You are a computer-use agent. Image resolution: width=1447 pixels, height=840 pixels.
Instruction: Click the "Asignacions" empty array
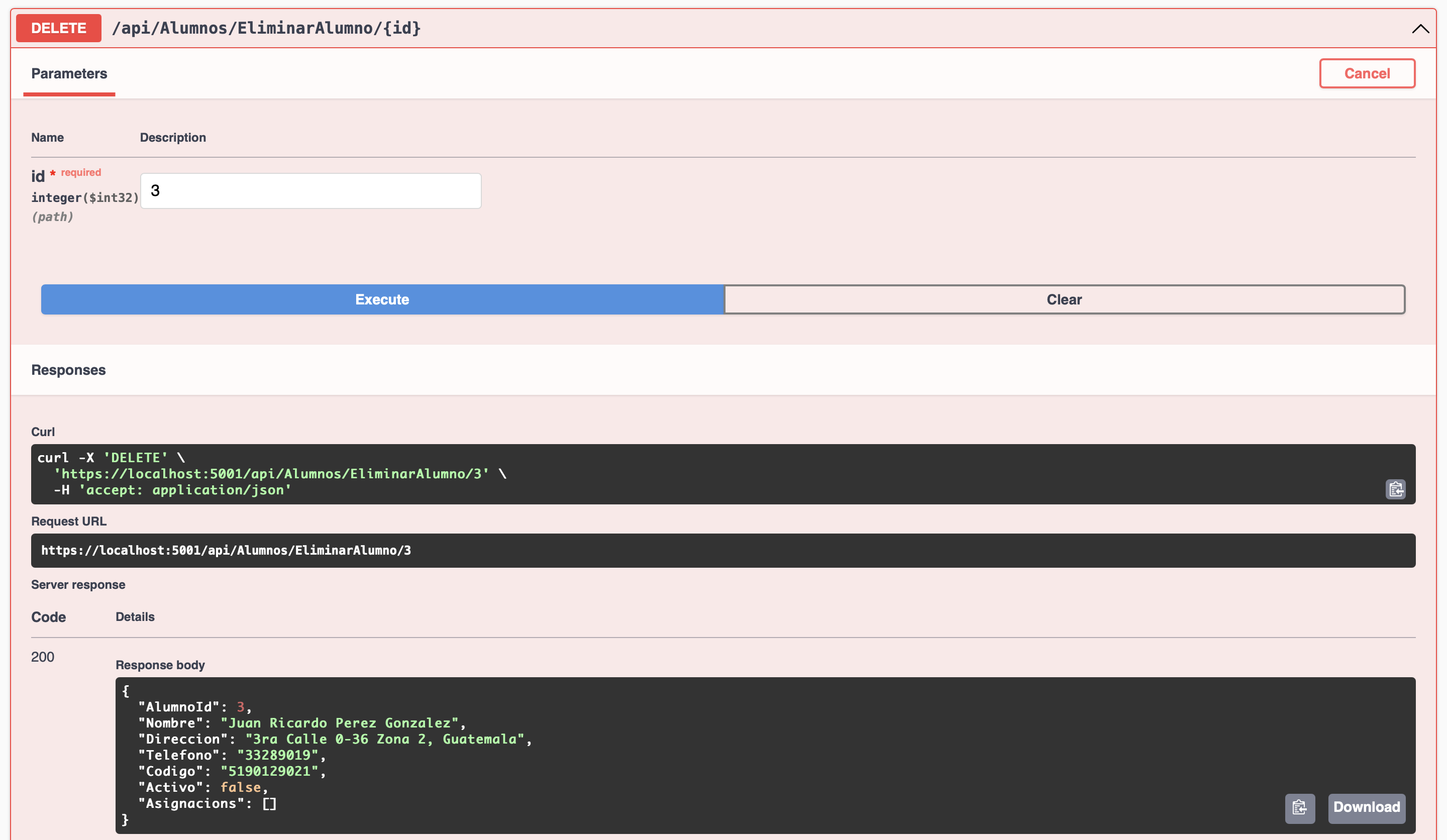269,803
